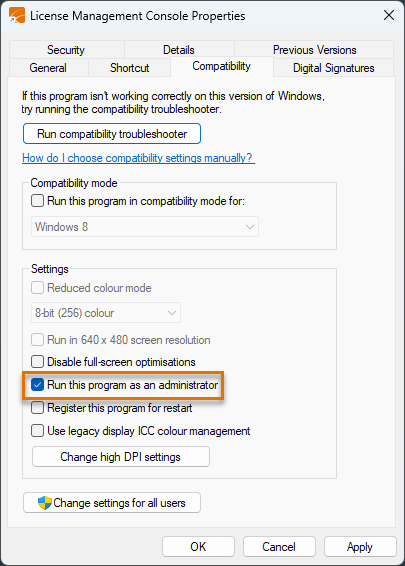Expand the 8-bit (256) colour dropdown
Screen dimensions: 405x566
pos(106,313)
